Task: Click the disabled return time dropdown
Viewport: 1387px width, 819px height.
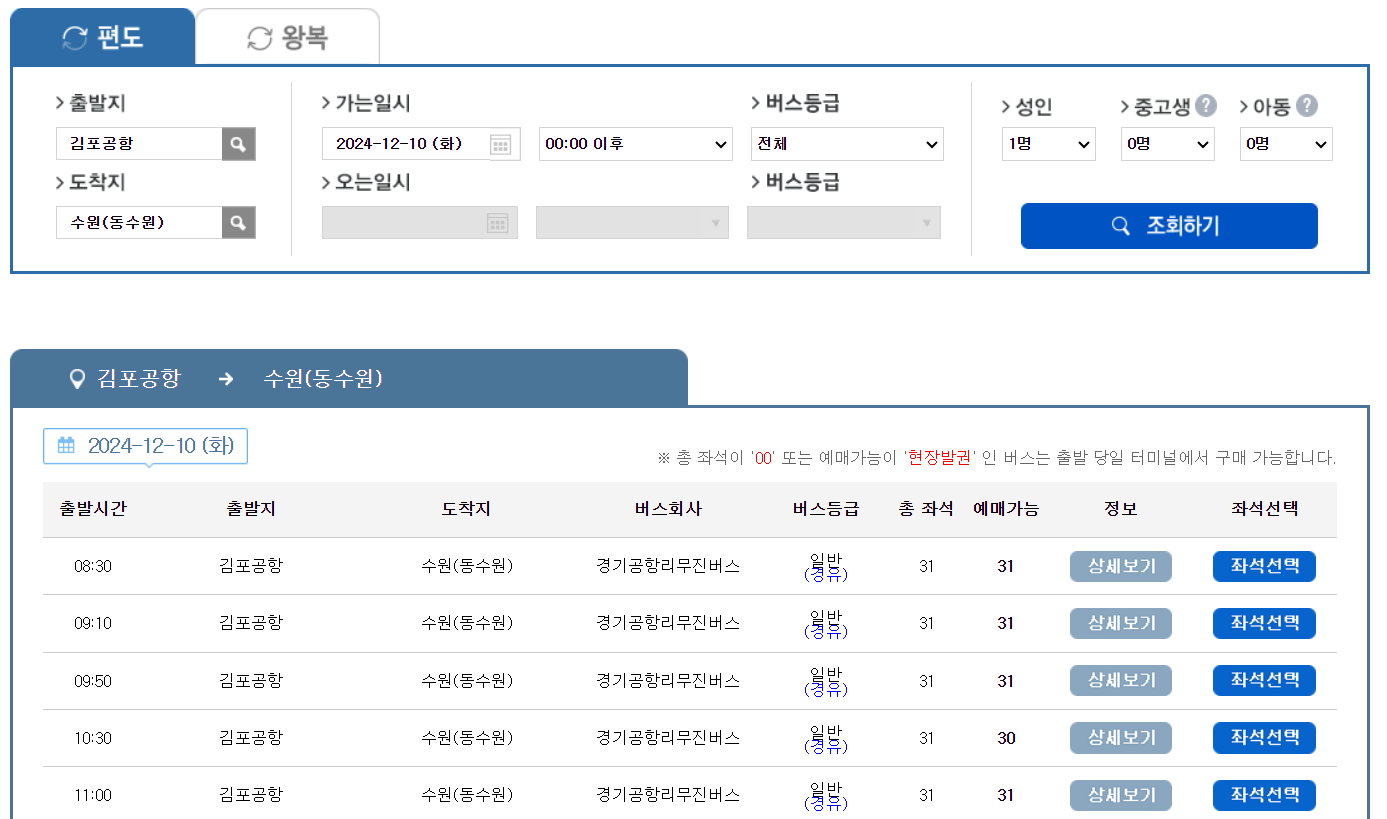Action: [x=632, y=223]
